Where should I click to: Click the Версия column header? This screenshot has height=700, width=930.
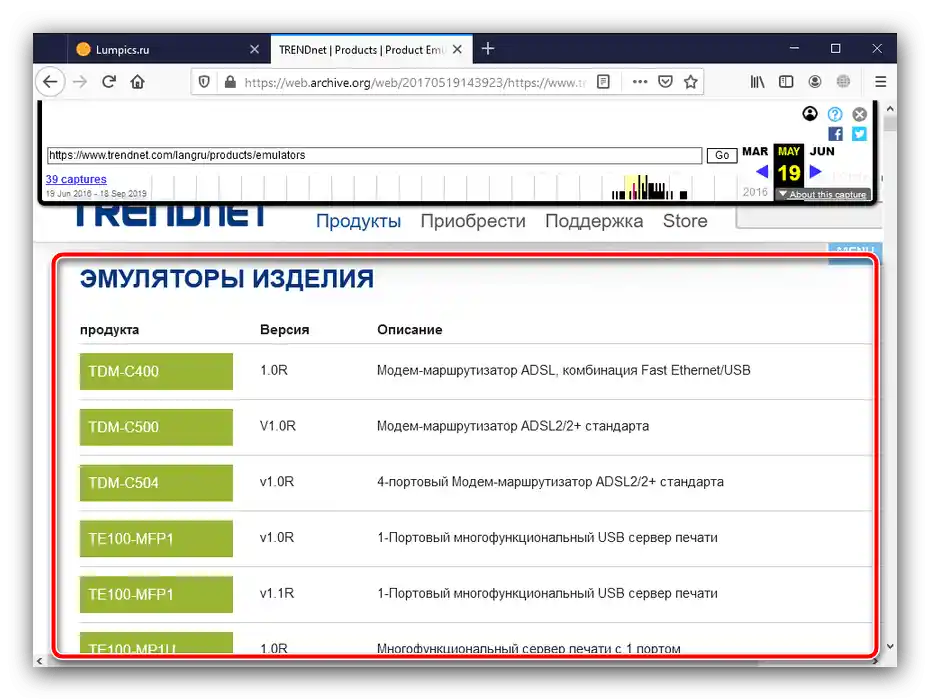(x=285, y=330)
